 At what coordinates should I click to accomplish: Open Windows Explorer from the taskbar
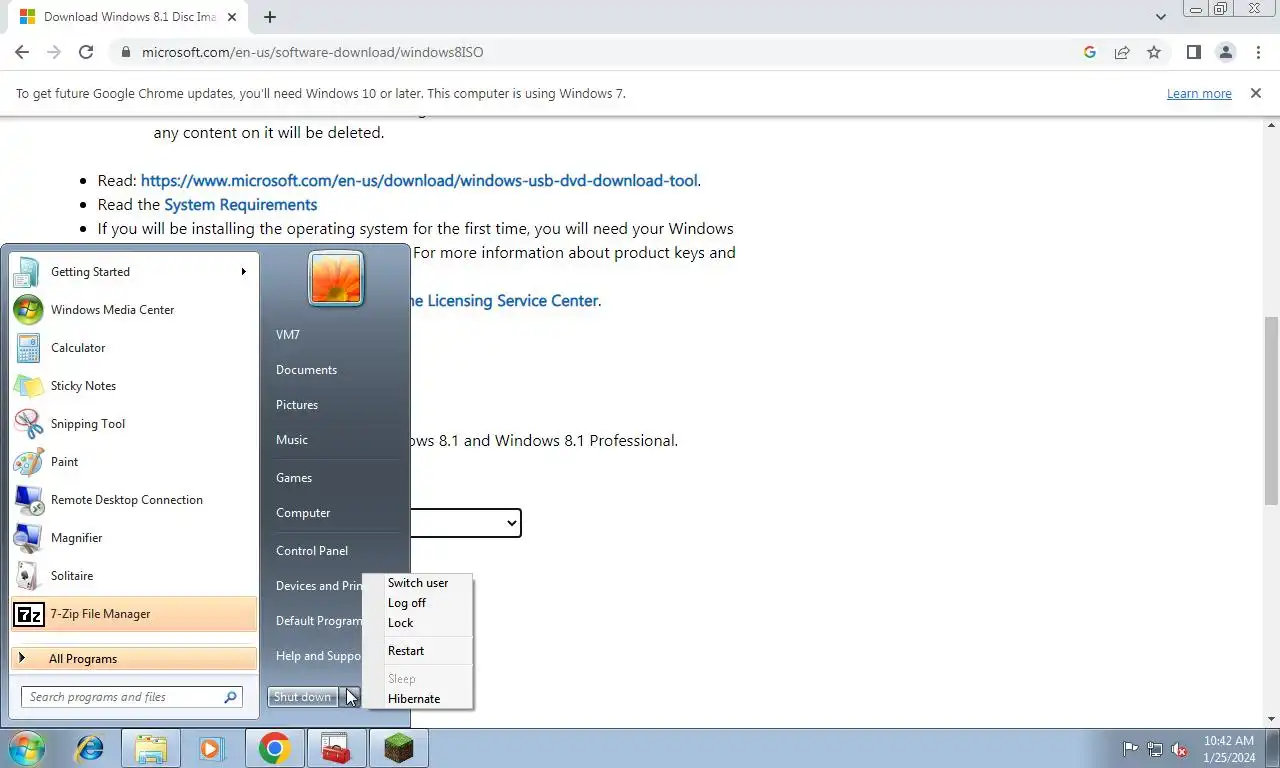(151, 748)
